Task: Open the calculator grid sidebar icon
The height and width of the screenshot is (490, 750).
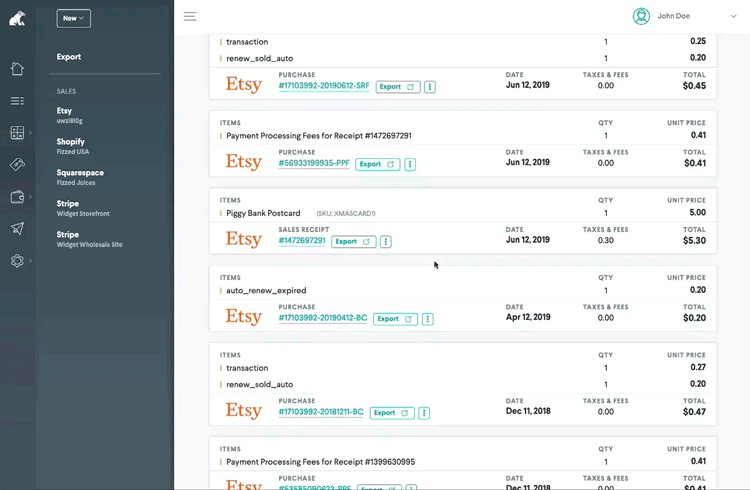Action: click(17, 133)
